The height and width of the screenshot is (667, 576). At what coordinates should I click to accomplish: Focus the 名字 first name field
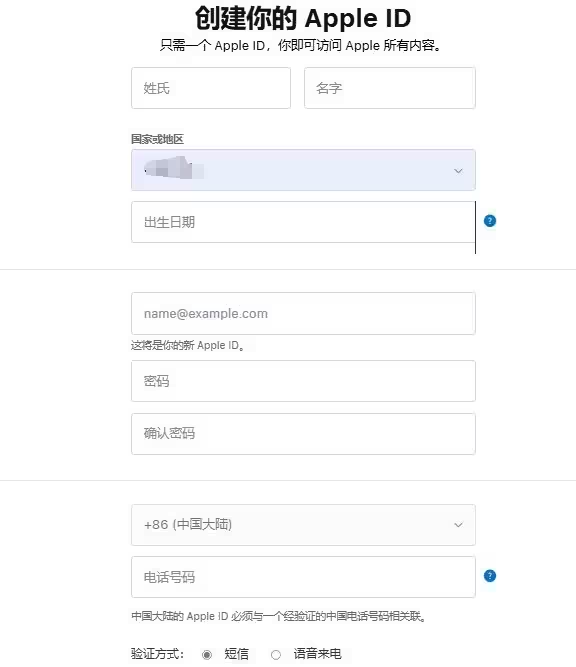390,88
